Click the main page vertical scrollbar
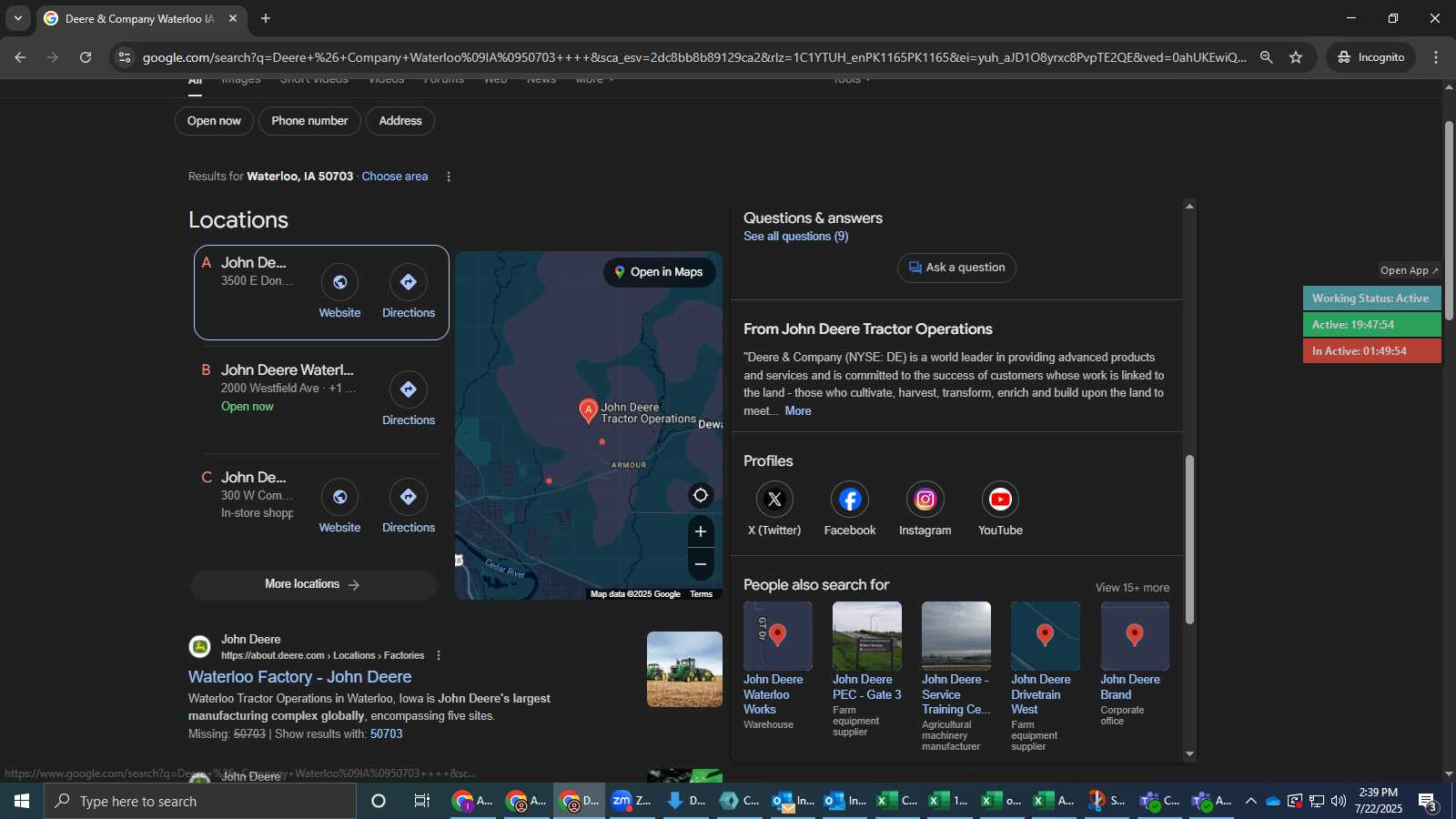The width and height of the screenshot is (1456, 819). pos(1449,220)
